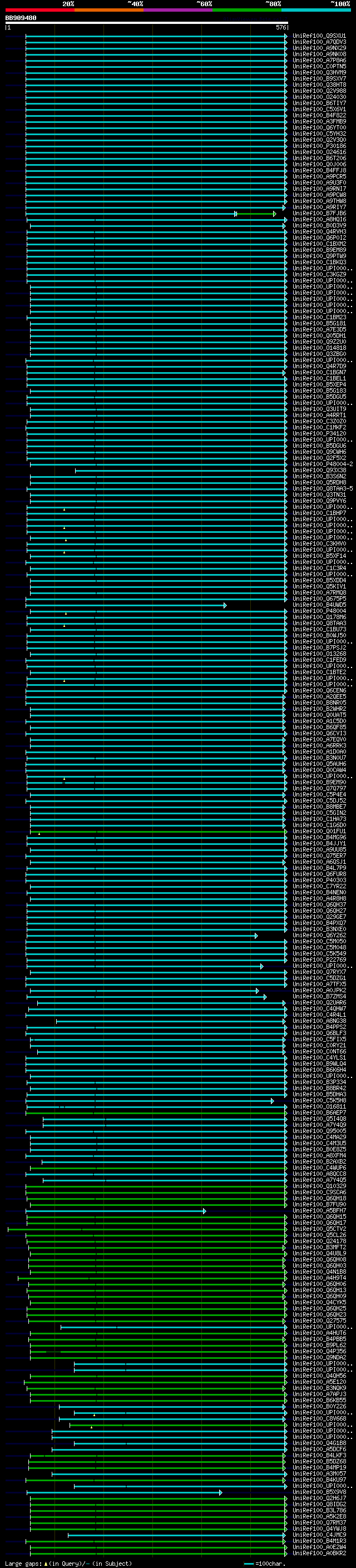Select hit UniRef100_B9EM90
Screen dimensions: 356x1568
point(319,782)
